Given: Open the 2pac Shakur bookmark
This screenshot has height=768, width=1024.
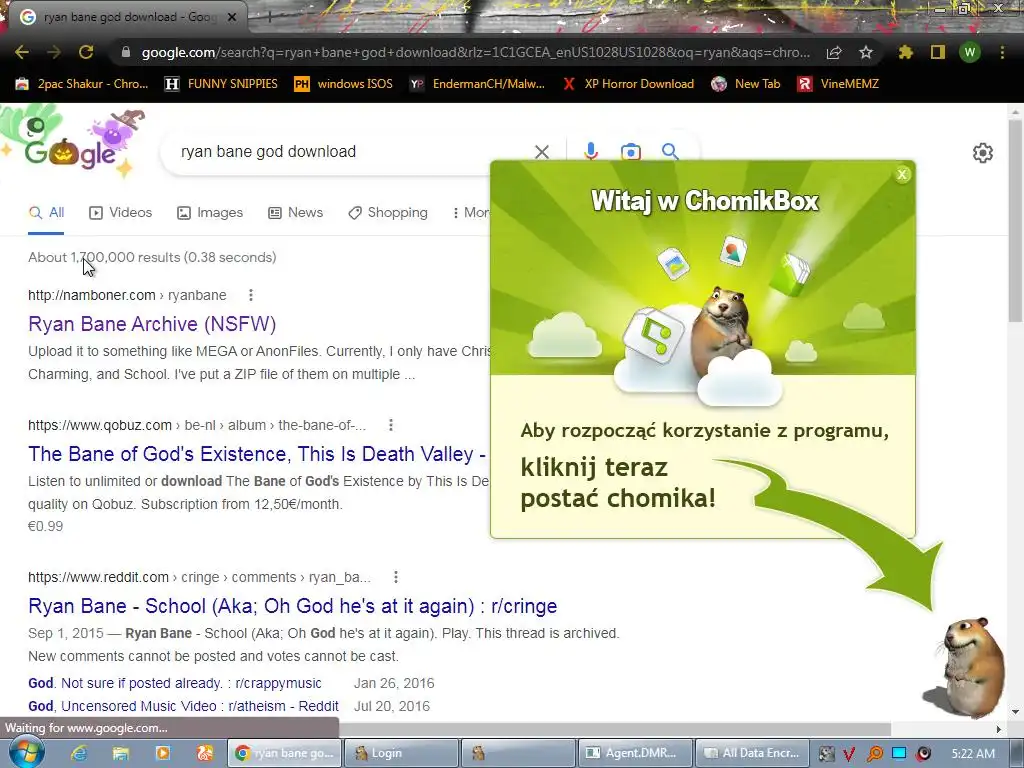Looking at the screenshot, I should click(x=82, y=84).
